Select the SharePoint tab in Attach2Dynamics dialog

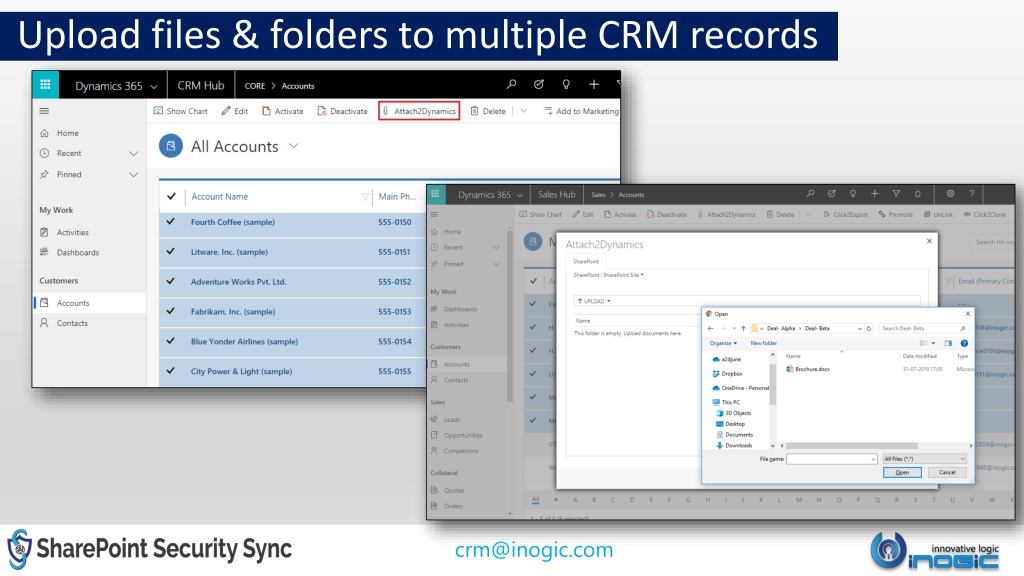[x=586, y=261]
